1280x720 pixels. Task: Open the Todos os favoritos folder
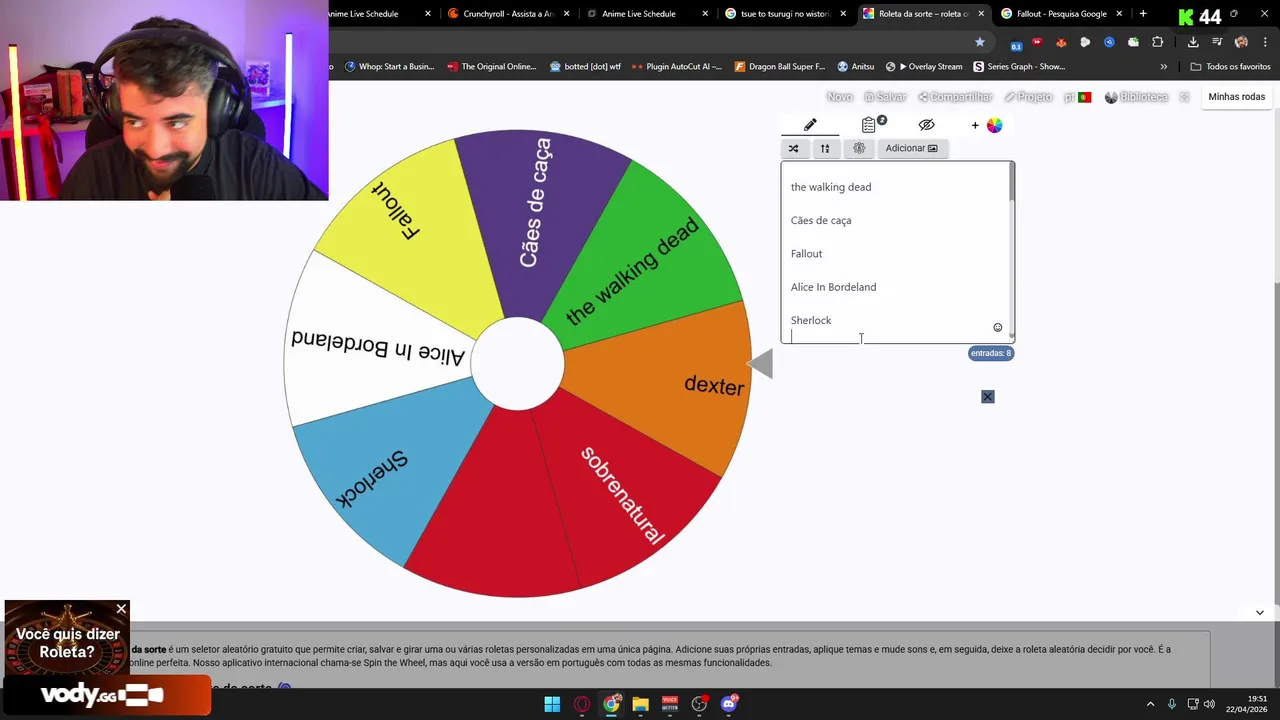point(1230,67)
